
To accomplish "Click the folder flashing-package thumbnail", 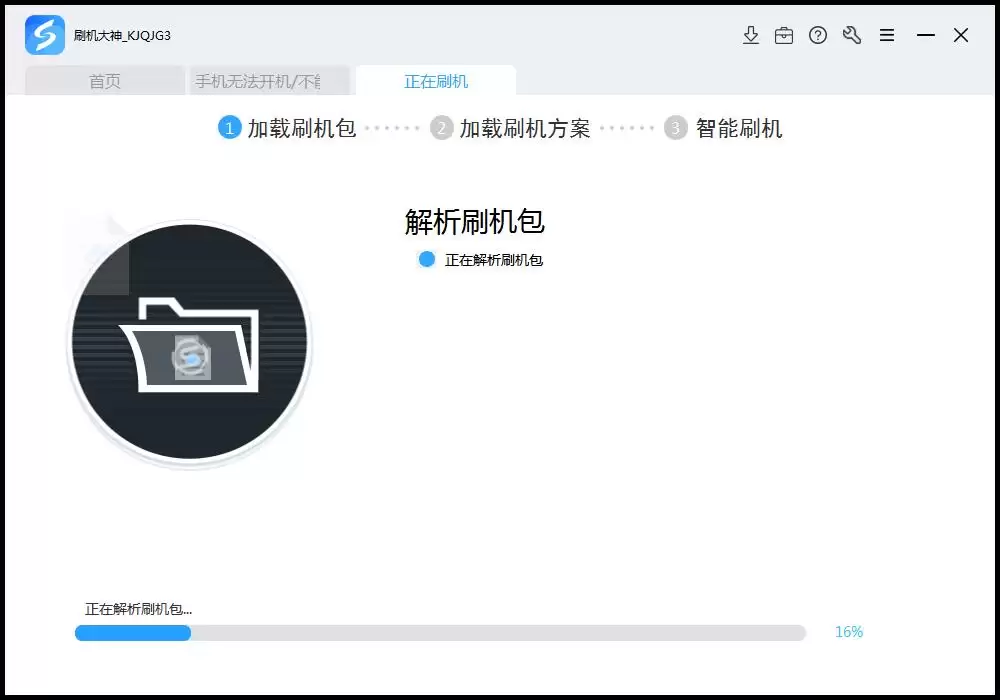I will point(188,343).
